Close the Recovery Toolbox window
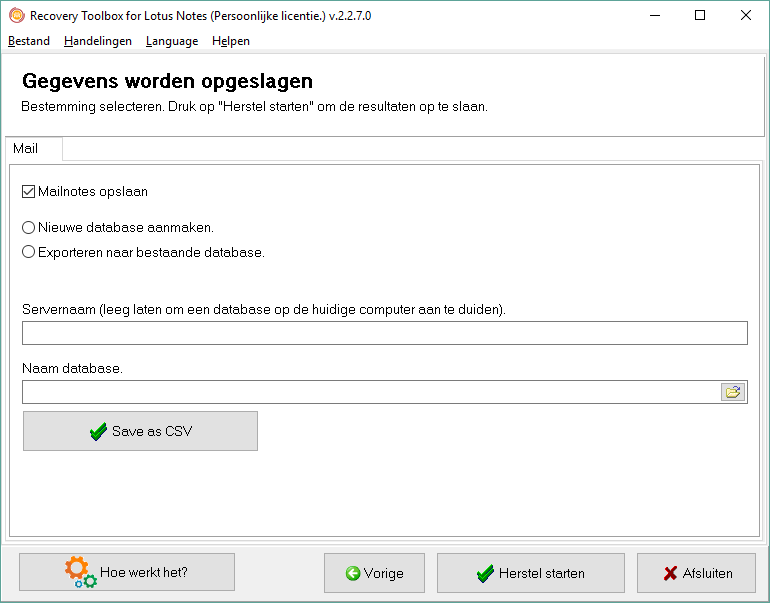The image size is (770, 603). tap(746, 16)
